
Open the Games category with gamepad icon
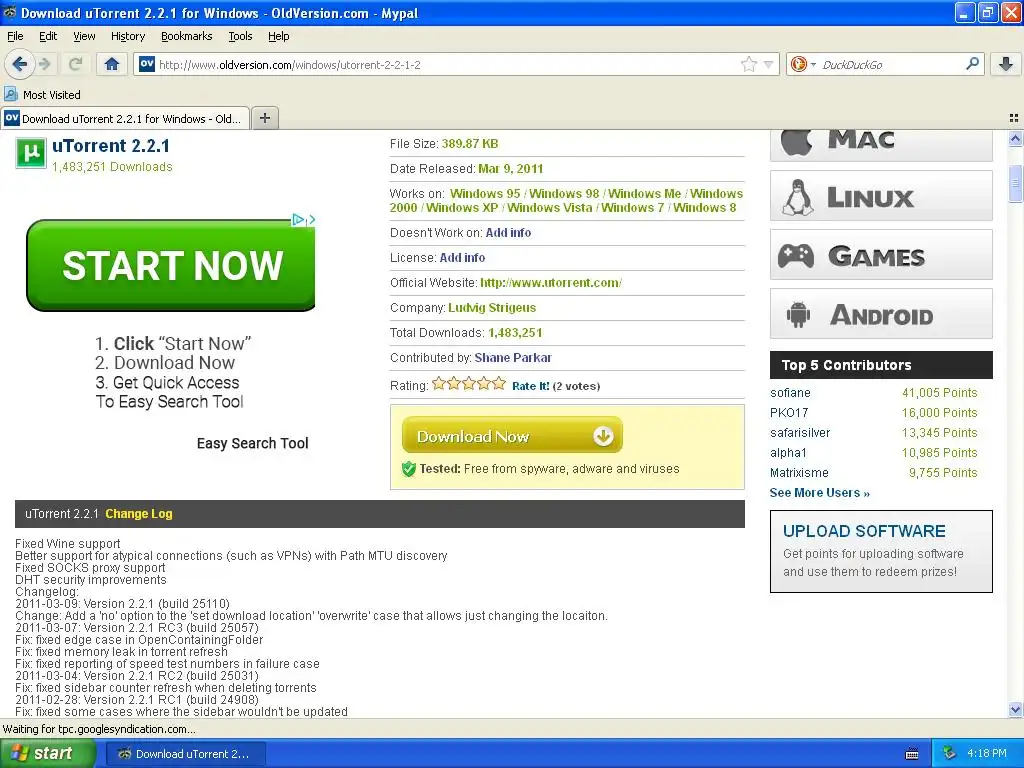point(881,255)
